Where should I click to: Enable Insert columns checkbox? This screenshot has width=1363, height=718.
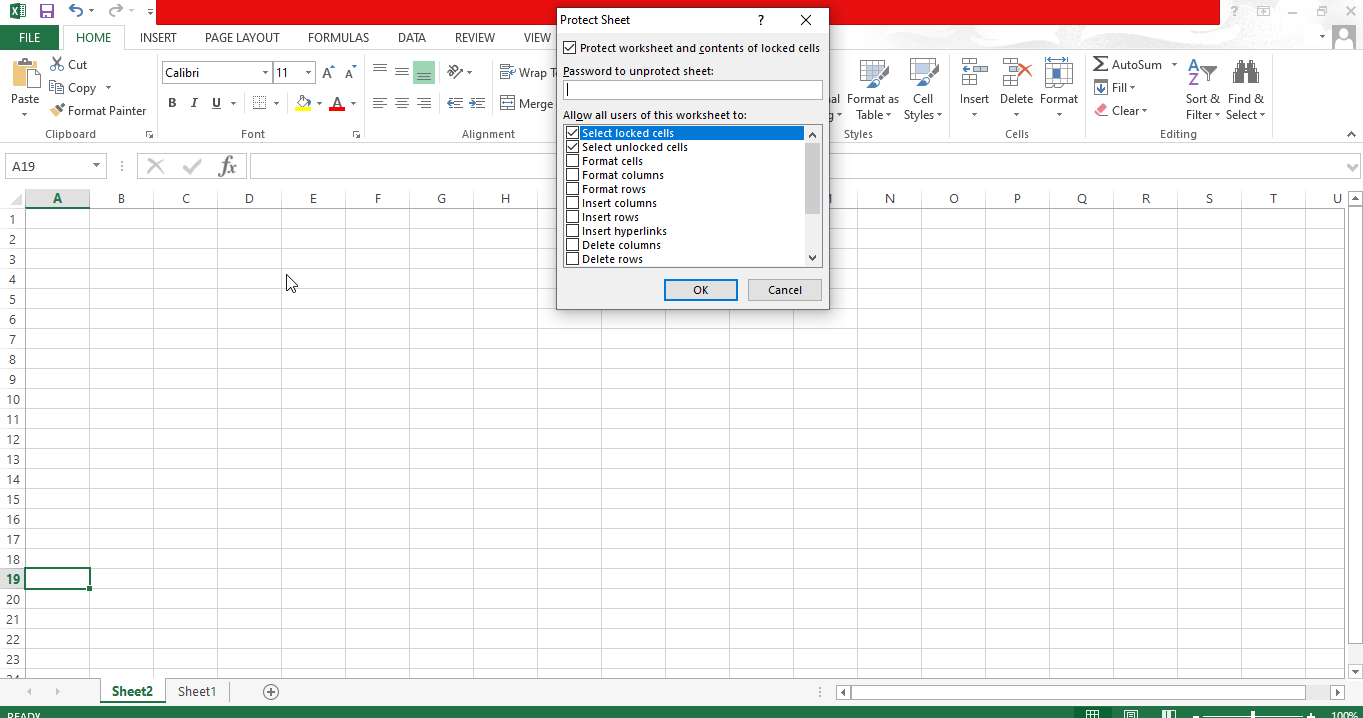click(572, 203)
